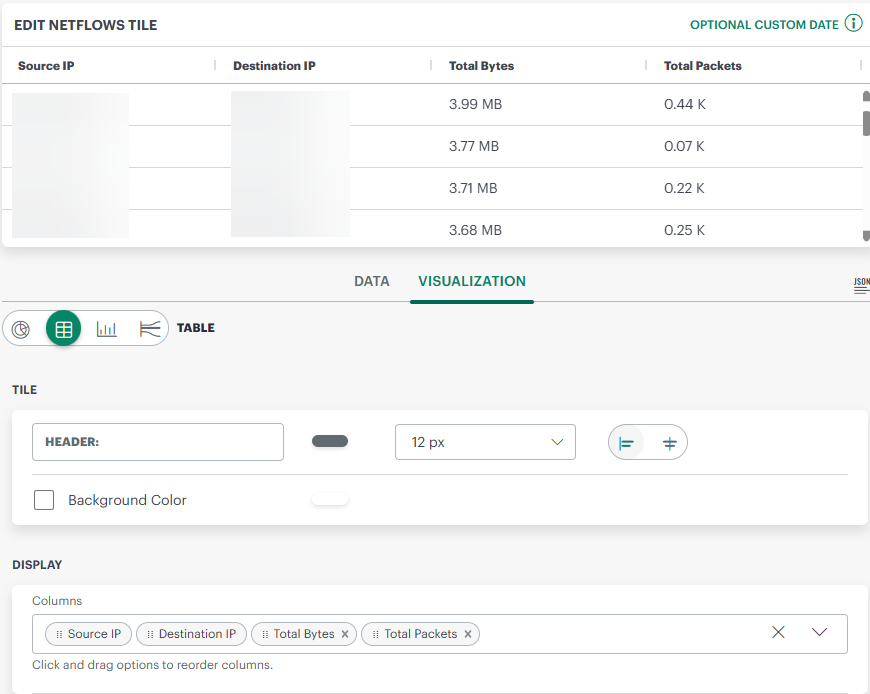Expand the Columns dropdown list

tap(820, 632)
